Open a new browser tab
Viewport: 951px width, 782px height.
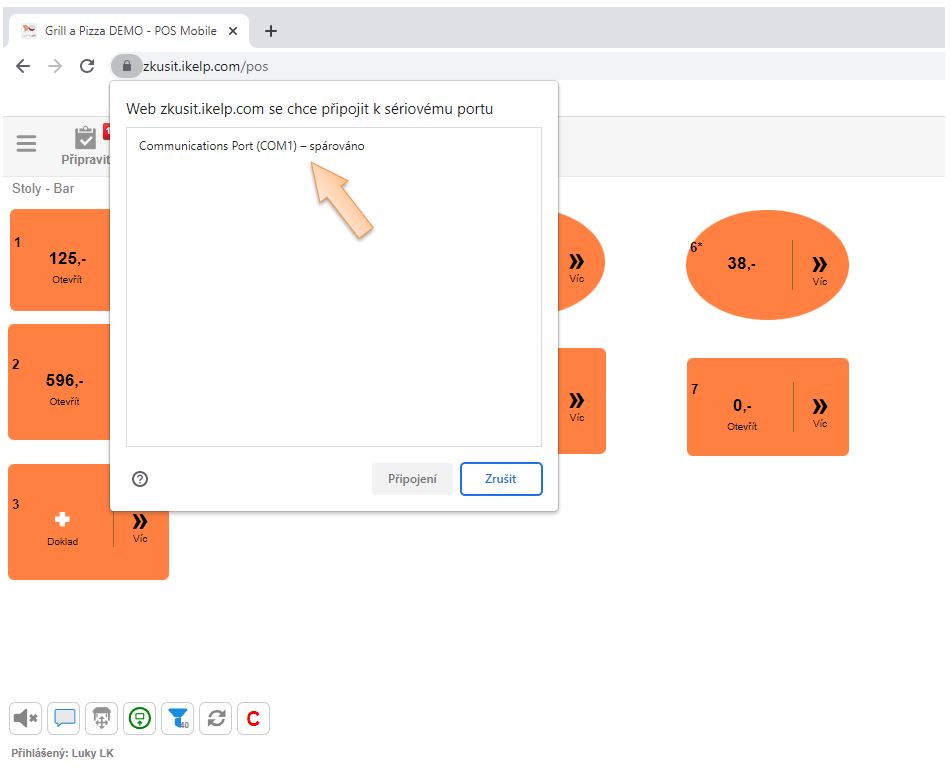point(270,31)
